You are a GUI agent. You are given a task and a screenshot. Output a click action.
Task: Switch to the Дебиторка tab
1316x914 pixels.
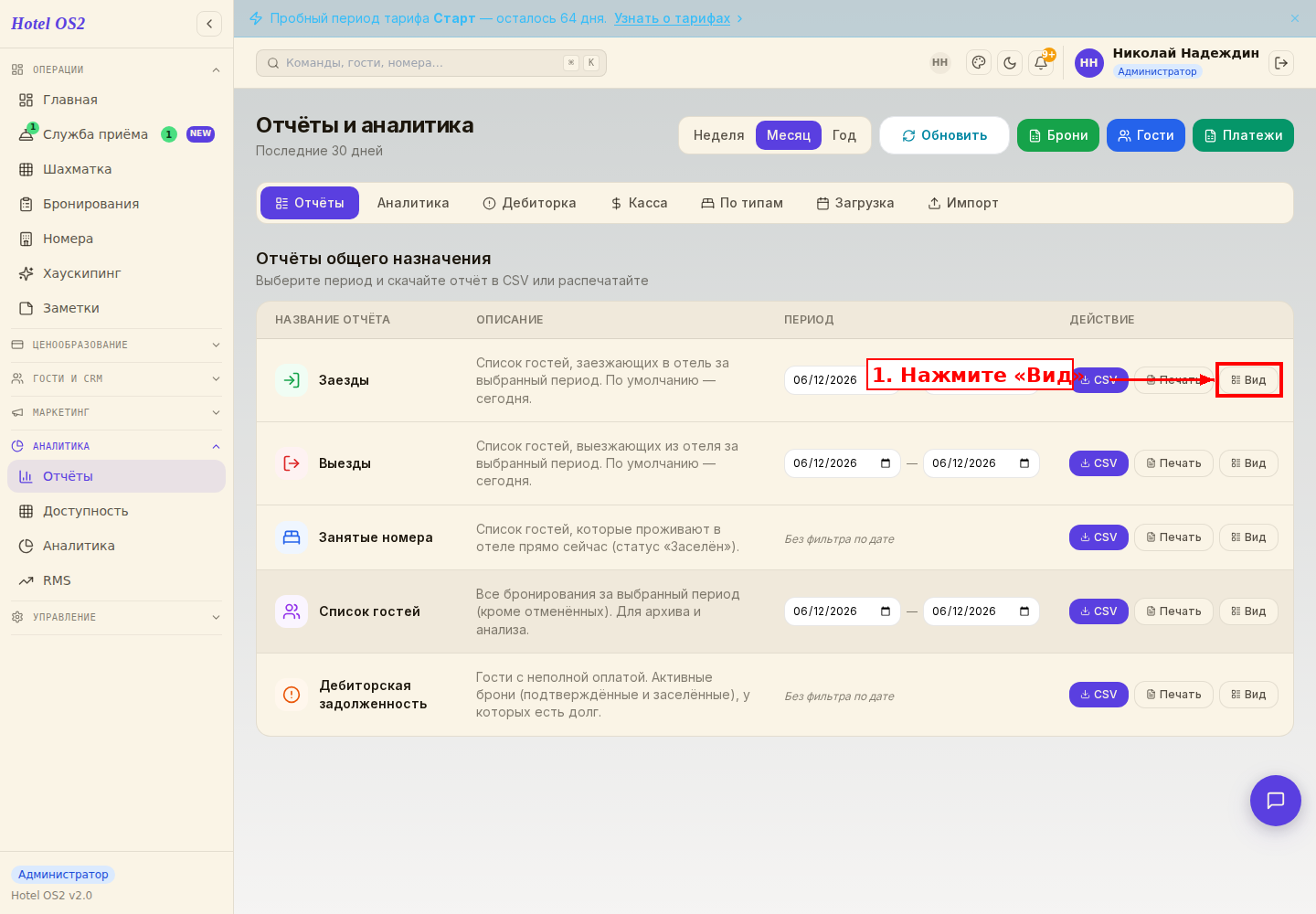coord(529,203)
